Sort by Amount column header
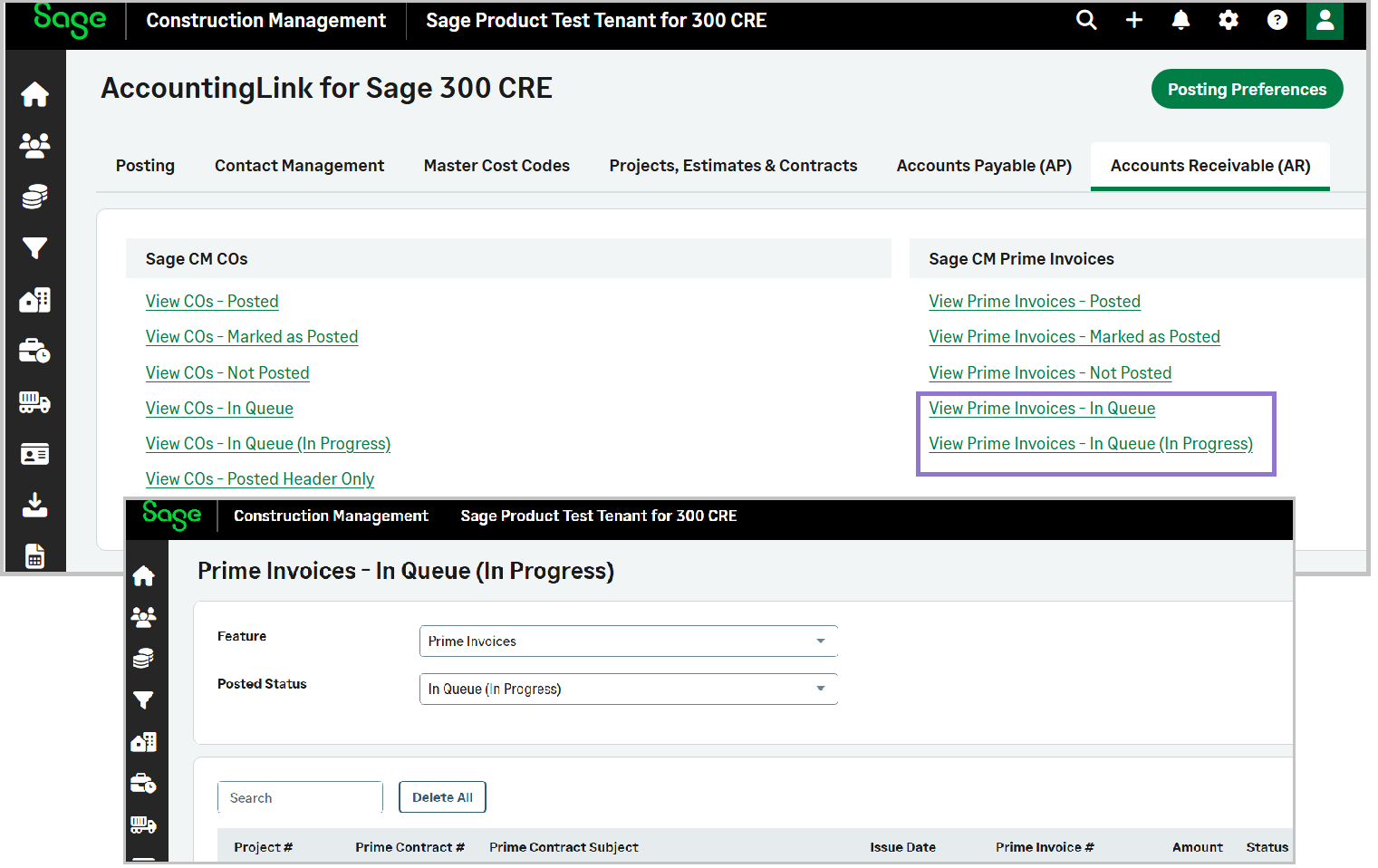 1197,848
